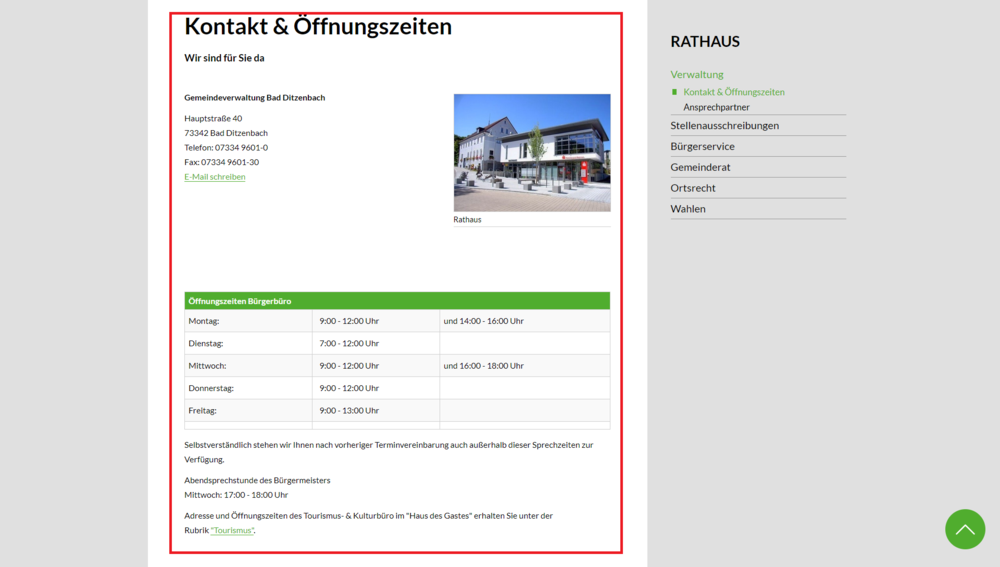
Task: Go to Ansprechpartner sidebar entry
Action: pyautogui.click(x=716, y=107)
